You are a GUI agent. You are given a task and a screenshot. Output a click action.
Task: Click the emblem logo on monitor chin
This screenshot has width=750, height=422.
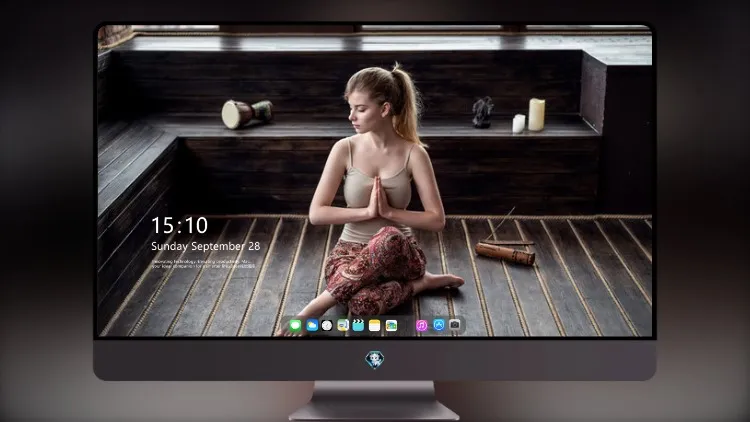pos(375,360)
